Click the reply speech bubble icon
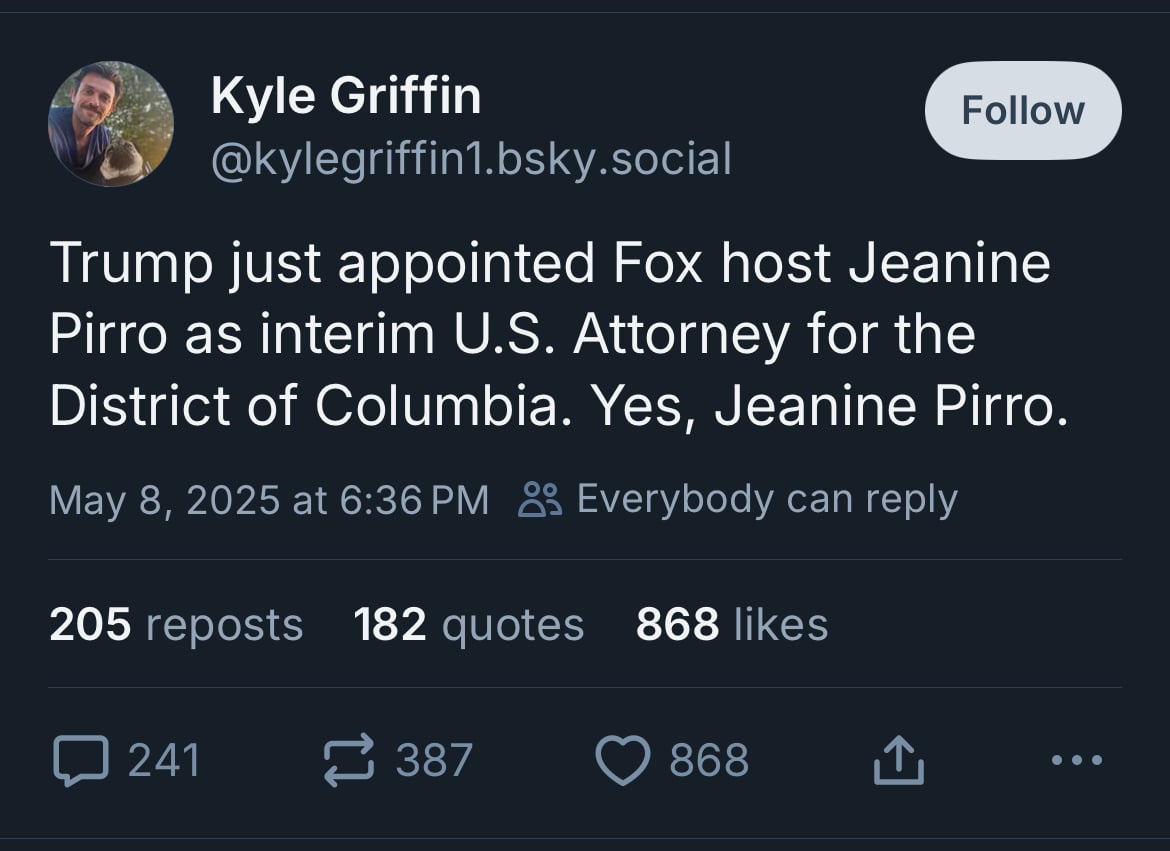Image resolution: width=1170 pixels, height=851 pixels. tap(79, 760)
